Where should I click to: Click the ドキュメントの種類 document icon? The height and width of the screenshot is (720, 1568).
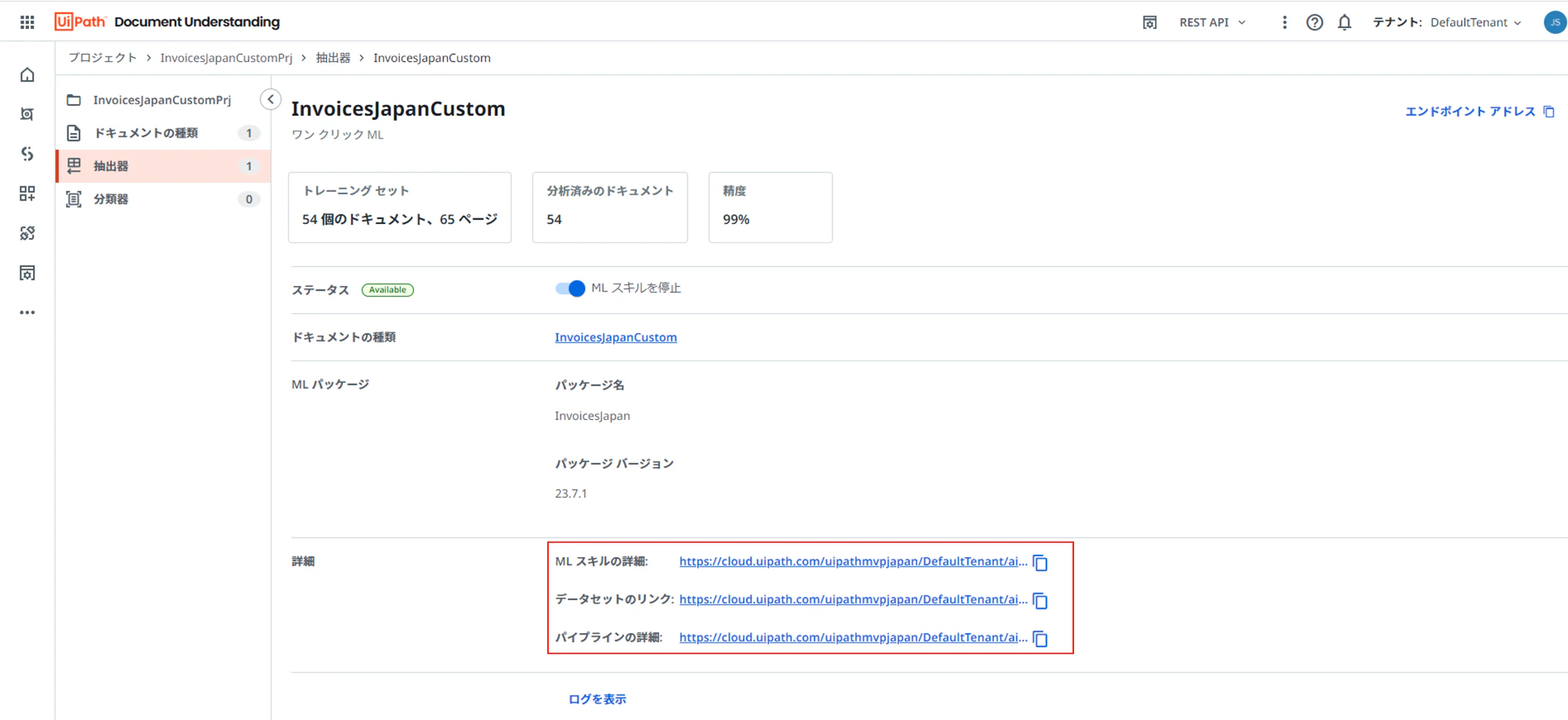pos(74,133)
